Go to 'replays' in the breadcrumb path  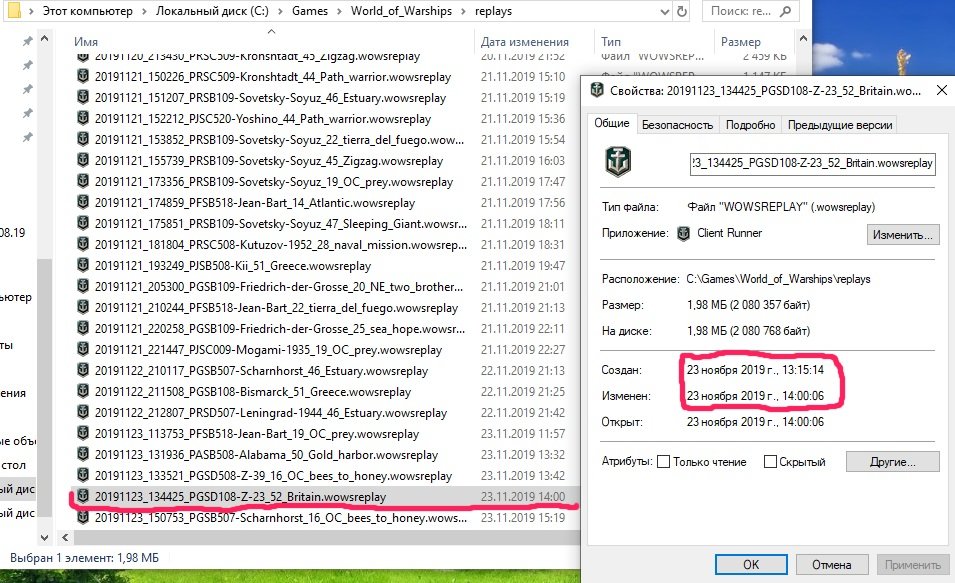click(x=493, y=11)
